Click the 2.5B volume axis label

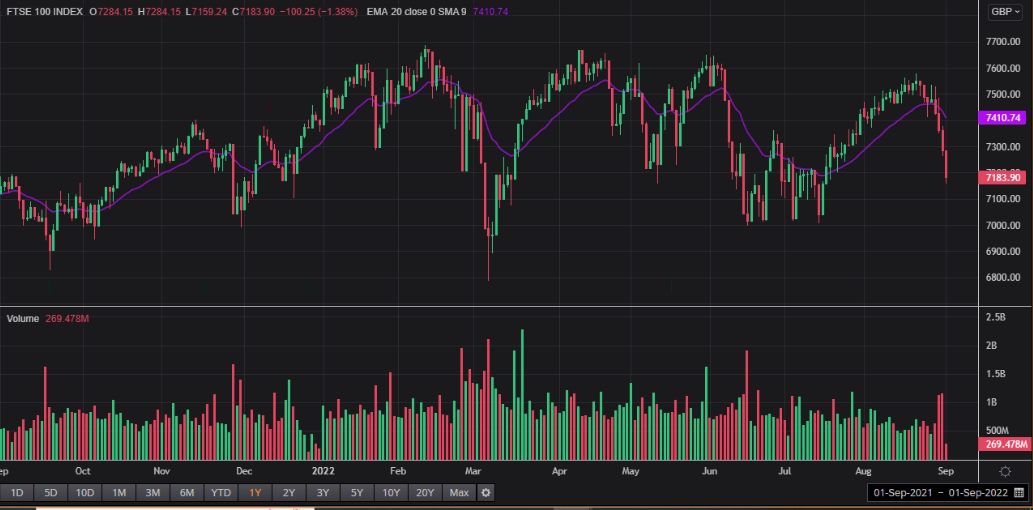[995, 317]
